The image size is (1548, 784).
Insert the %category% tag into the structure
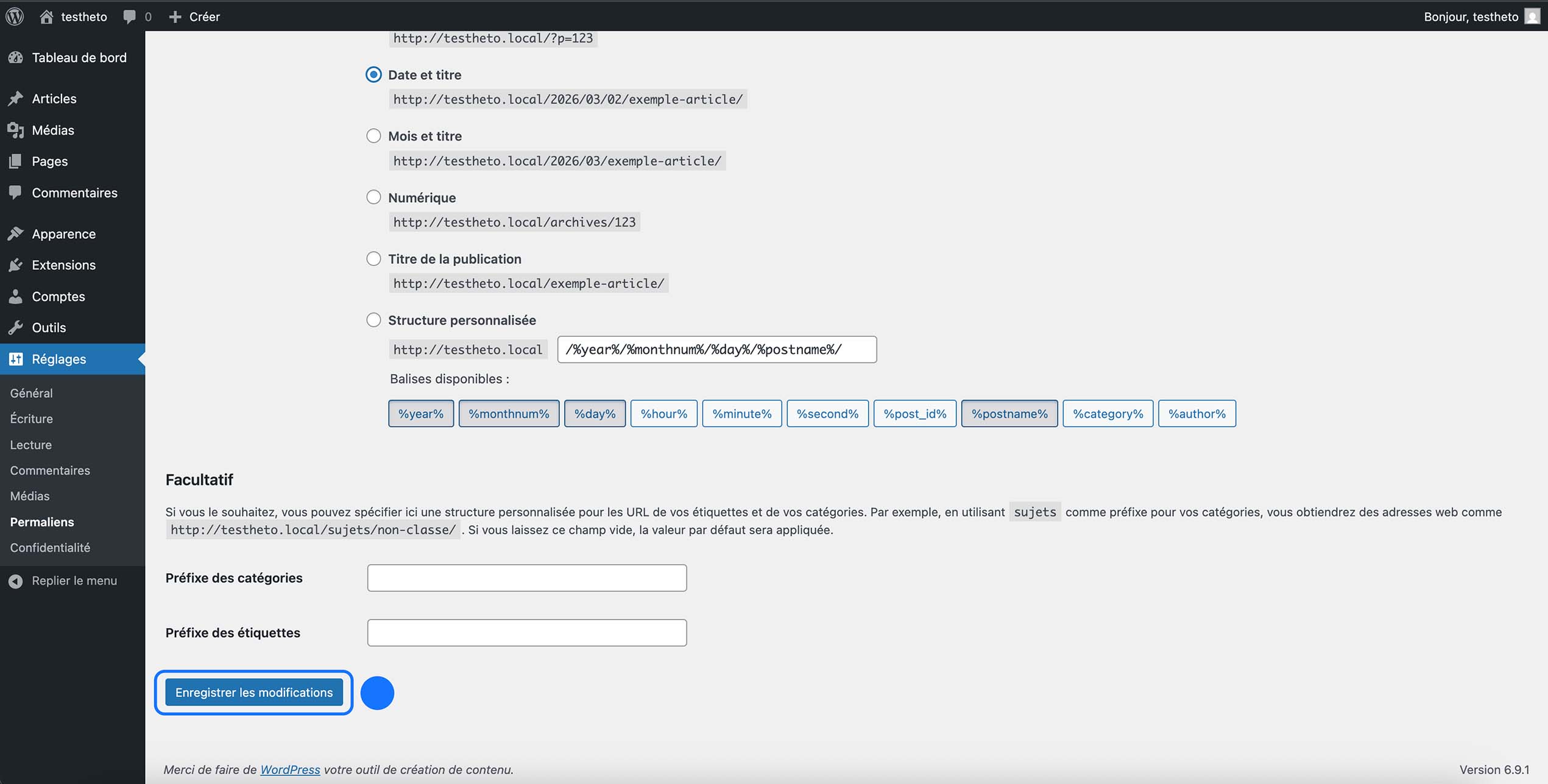click(1108, 413)
